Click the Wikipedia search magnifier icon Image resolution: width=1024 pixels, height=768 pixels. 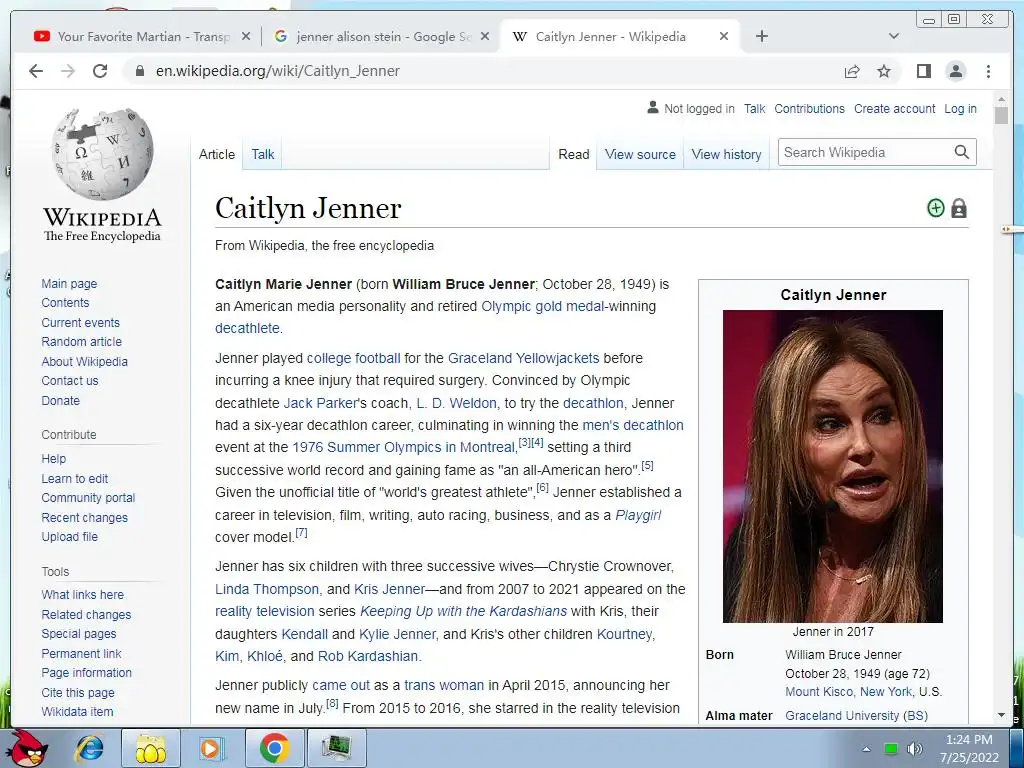tap(961, 152)
